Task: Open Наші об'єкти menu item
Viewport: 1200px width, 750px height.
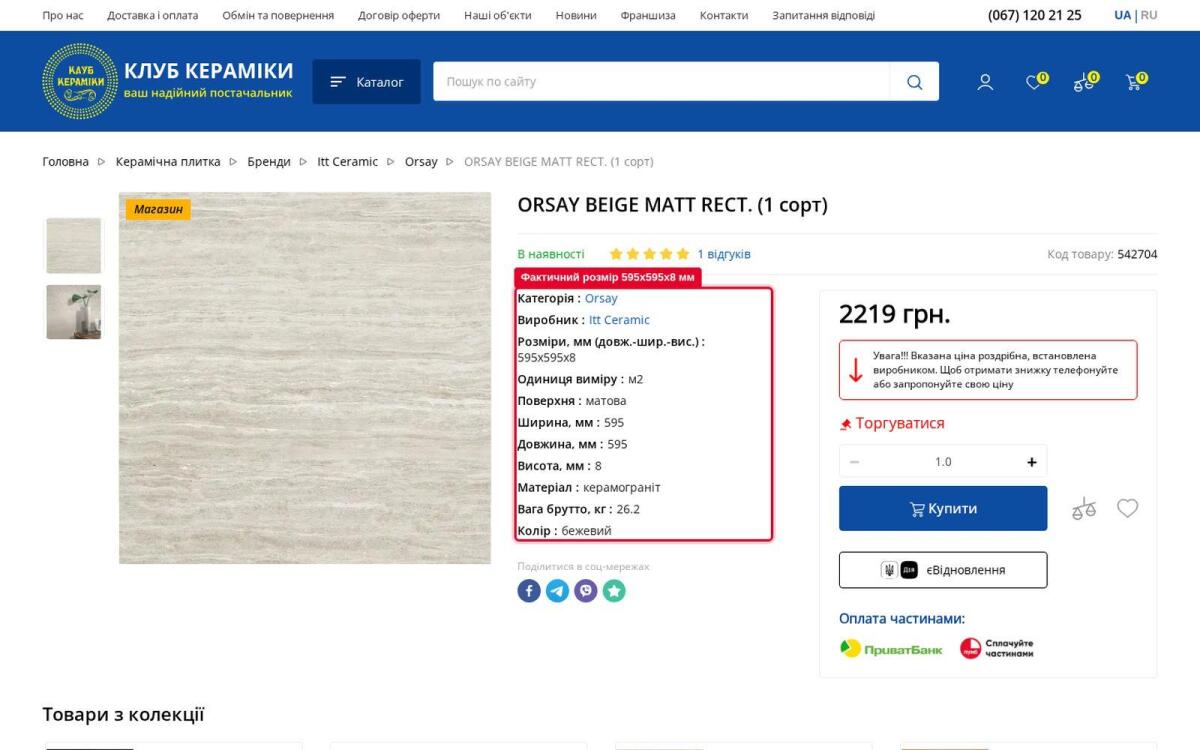Action: pos(498,15)
